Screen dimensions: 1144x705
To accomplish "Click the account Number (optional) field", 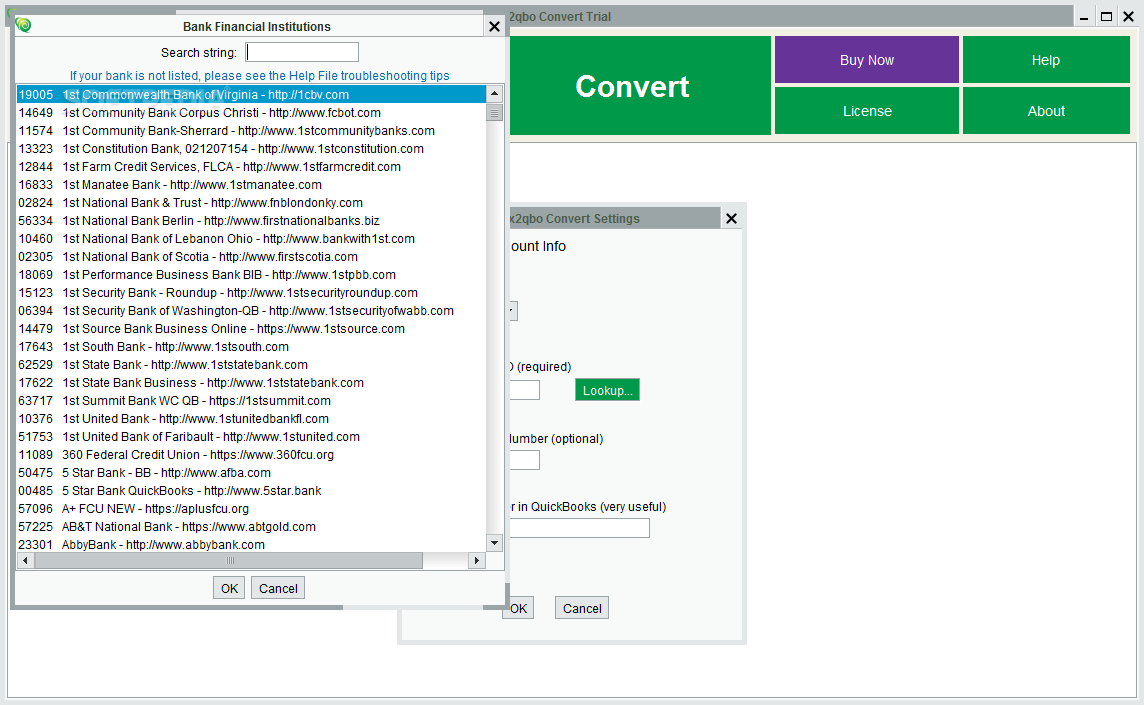I will [524, 460].
